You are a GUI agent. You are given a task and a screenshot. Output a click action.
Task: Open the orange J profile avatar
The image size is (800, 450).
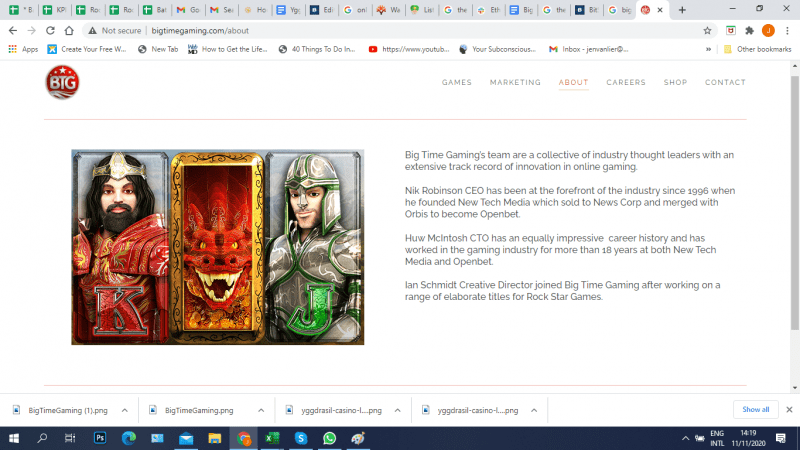(768, 31)
